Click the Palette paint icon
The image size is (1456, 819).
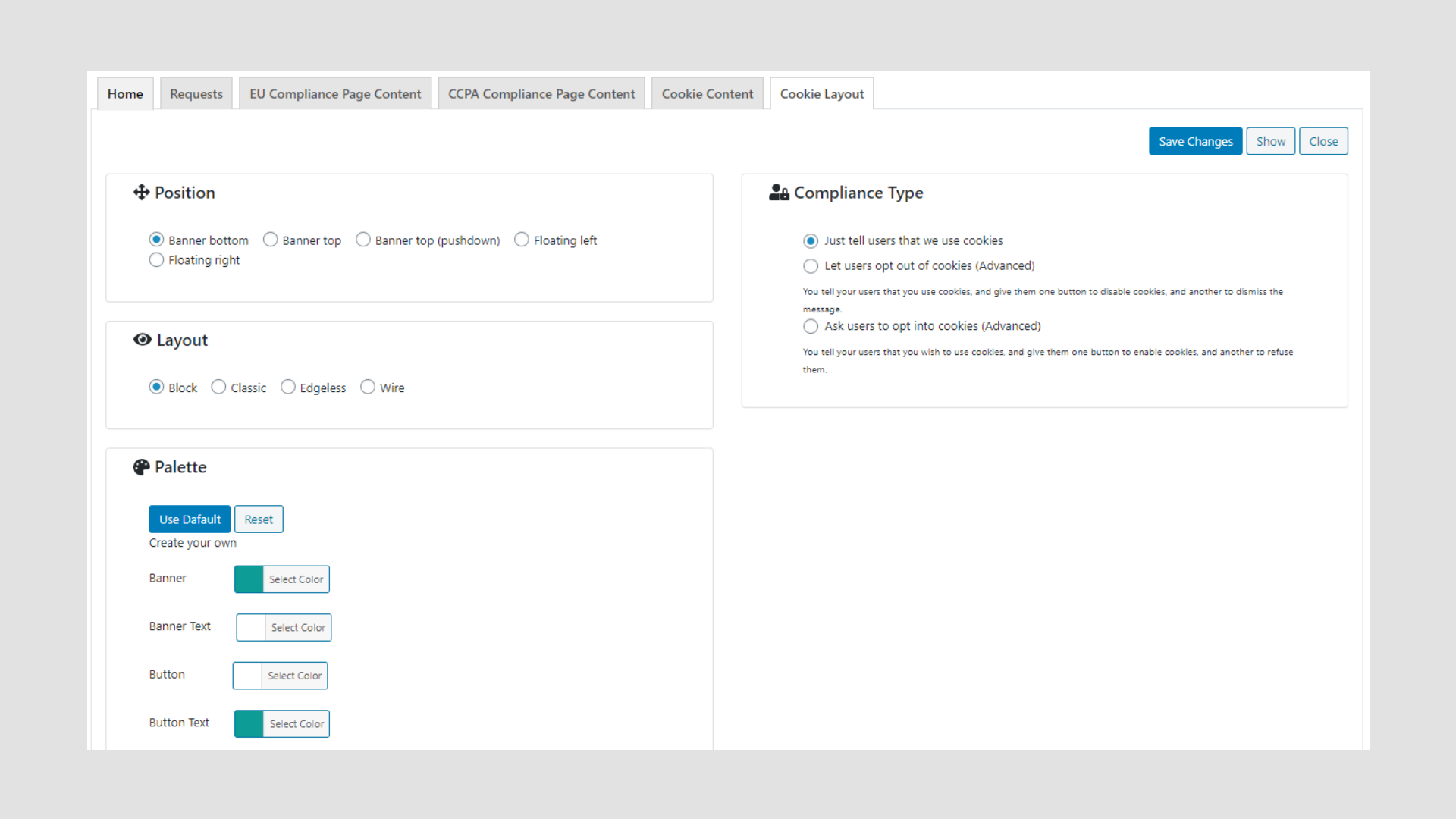(141, 467)
